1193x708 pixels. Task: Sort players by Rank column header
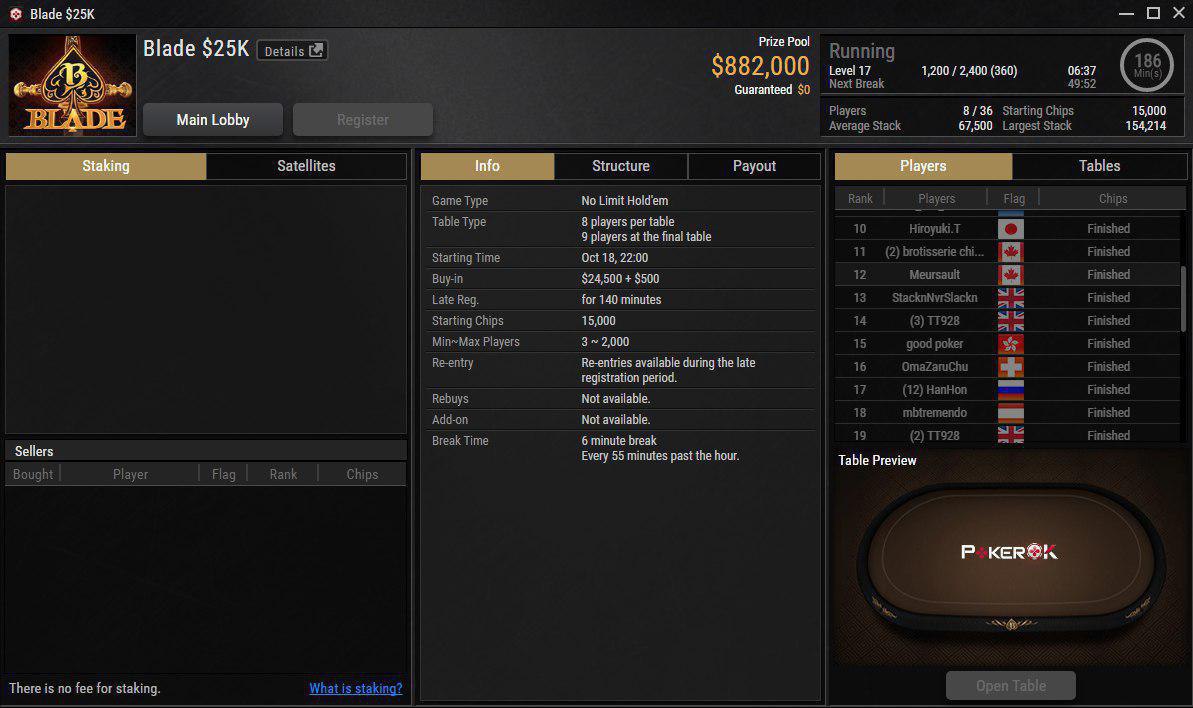tap(860, 198)
